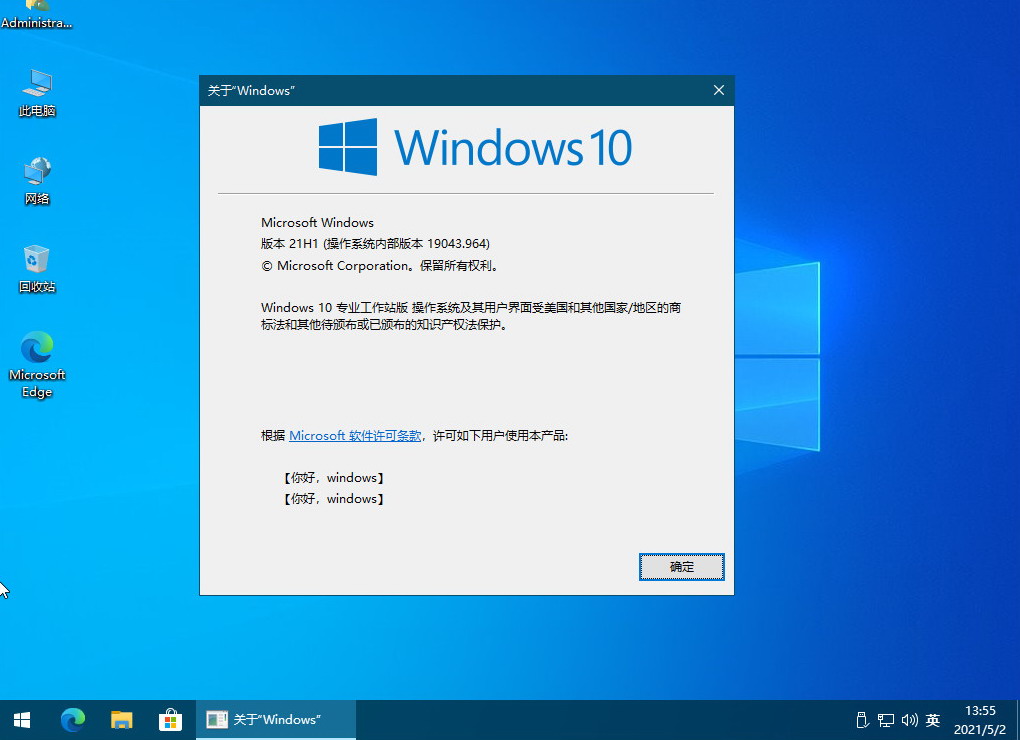This screenshot has width=1020, height=740.
Task: Switch the 英 input method indicator
Action: point(933,720)
